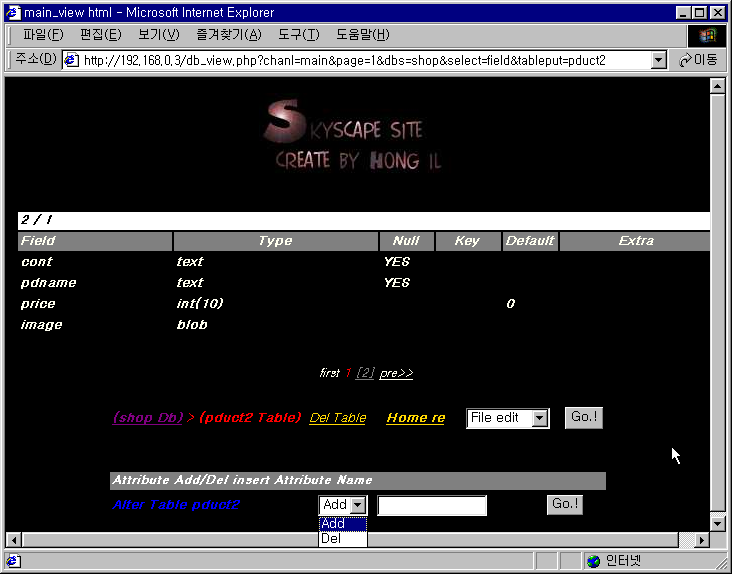Image resolution: width=732 pixels, height=574 pixels.
Task: Click the Field column header
Action: coord(95,241)
